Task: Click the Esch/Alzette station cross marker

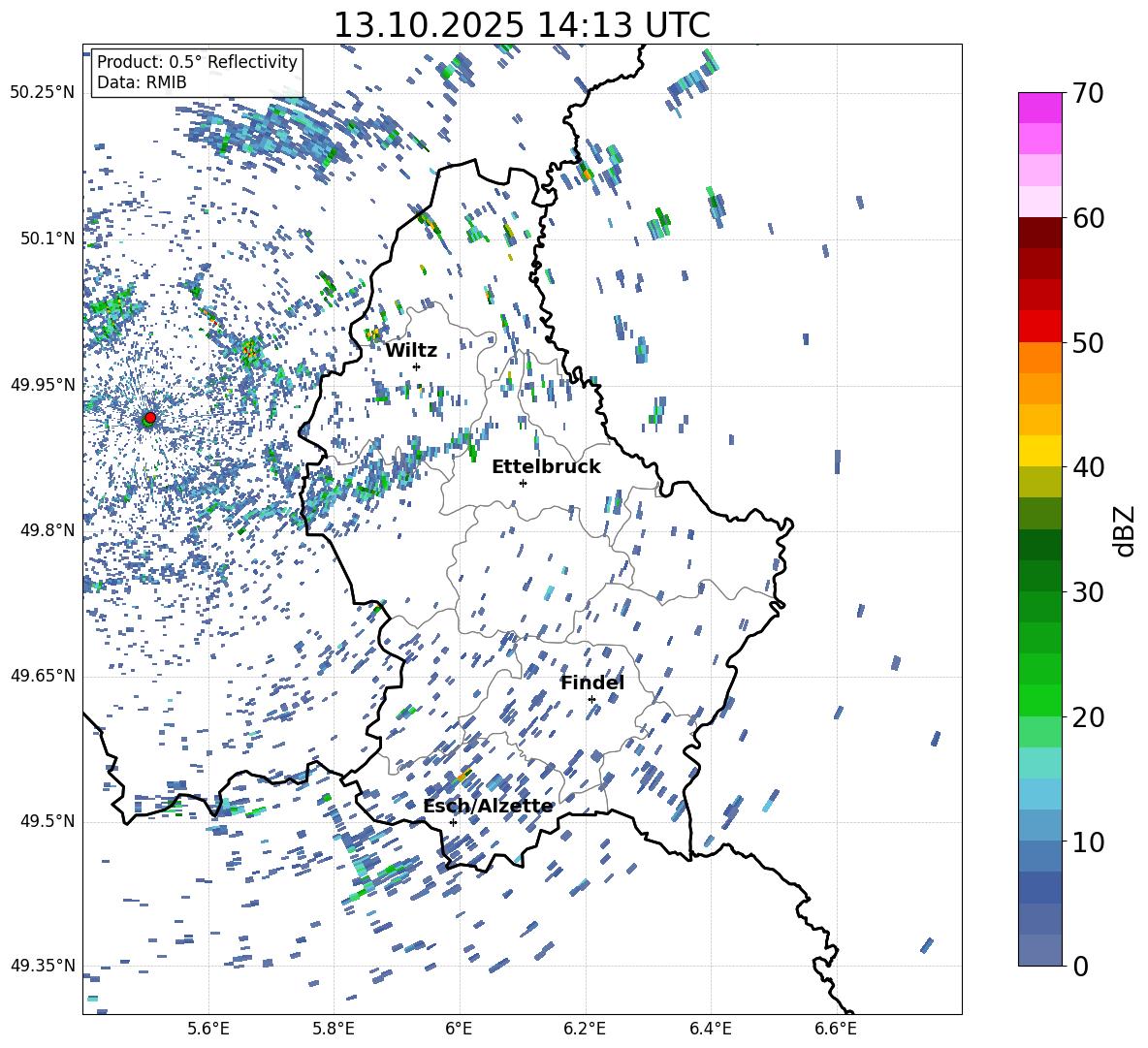Action: (453, 822)
